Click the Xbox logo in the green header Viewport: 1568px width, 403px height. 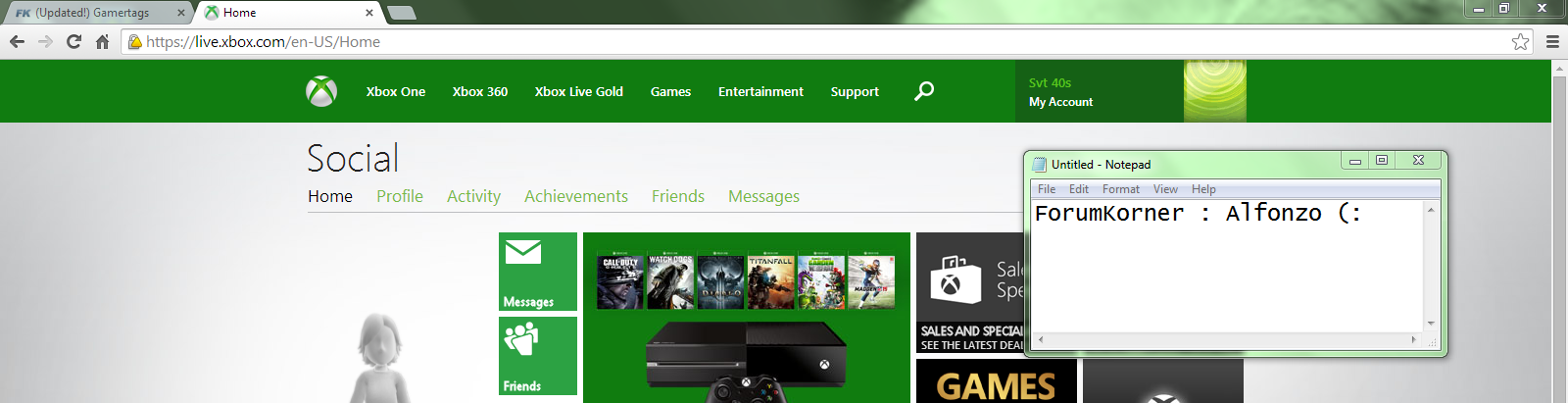[321, 91]
